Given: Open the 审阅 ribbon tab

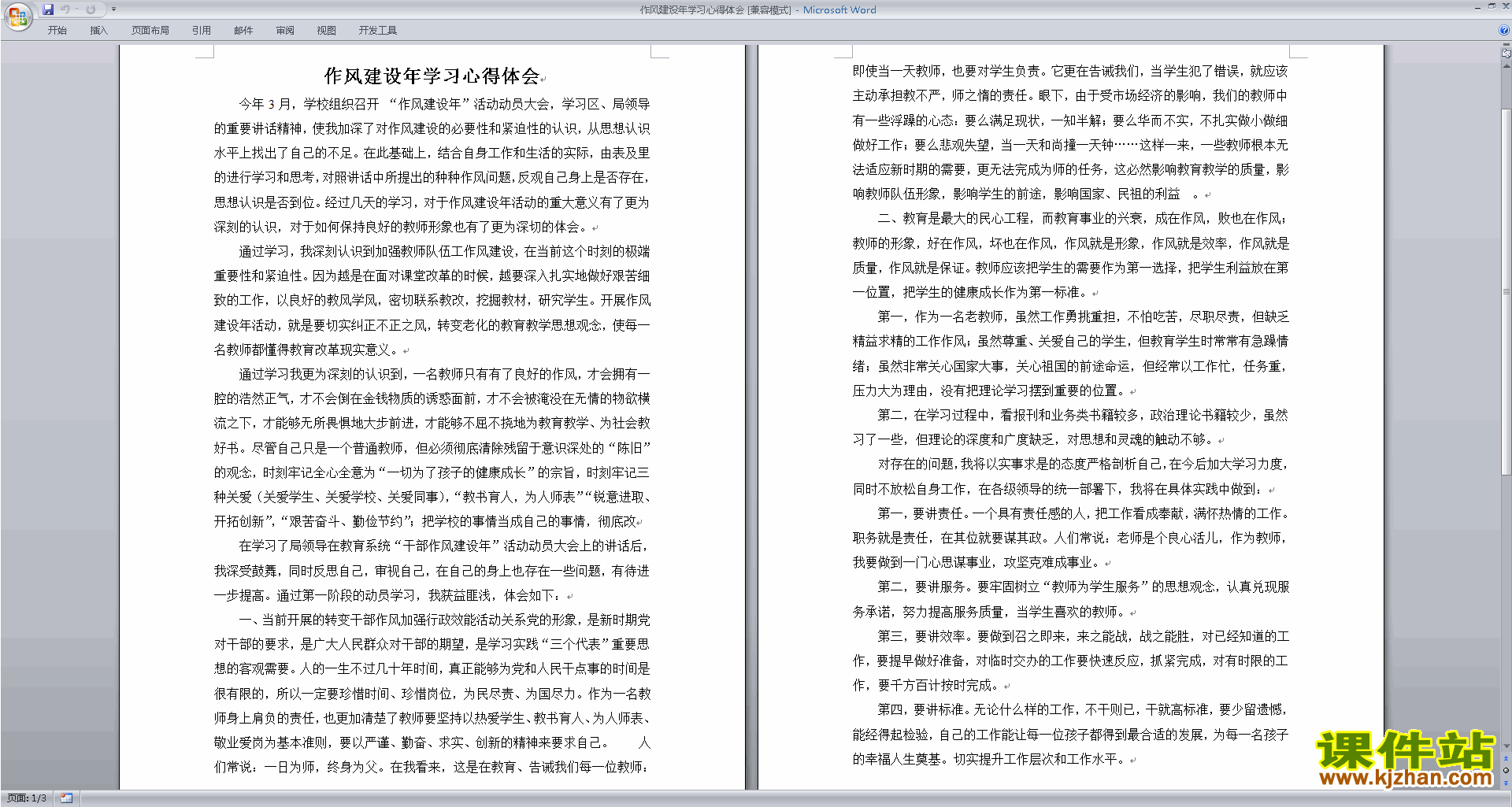Looking at the screenshot, I should [285, 31].
